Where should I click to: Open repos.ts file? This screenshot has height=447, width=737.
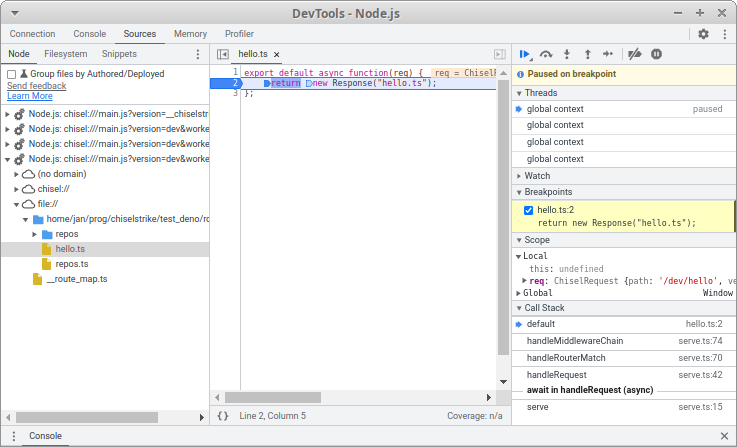click(x=71, y=264)
